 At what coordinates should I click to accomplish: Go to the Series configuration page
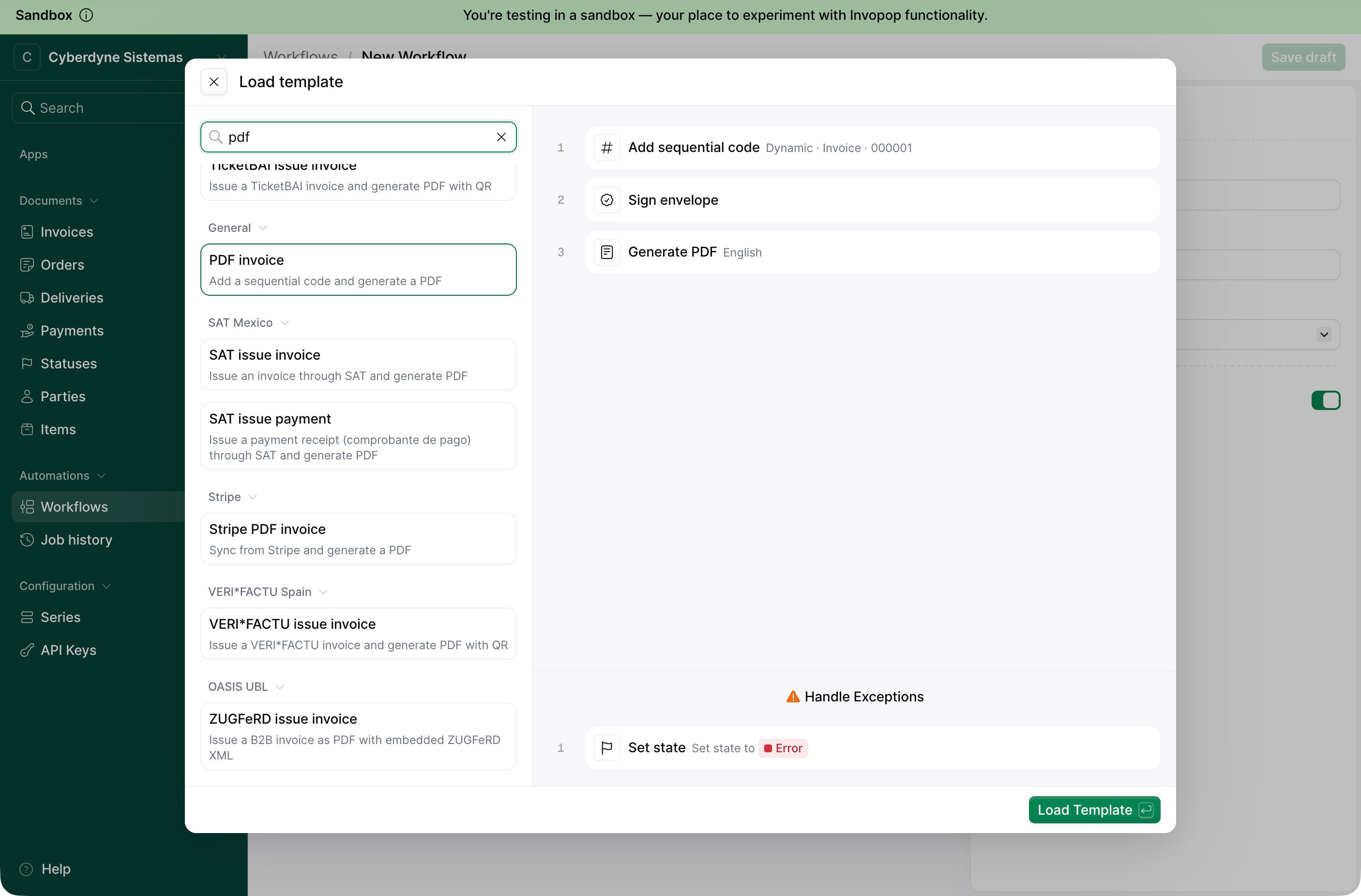60,618
